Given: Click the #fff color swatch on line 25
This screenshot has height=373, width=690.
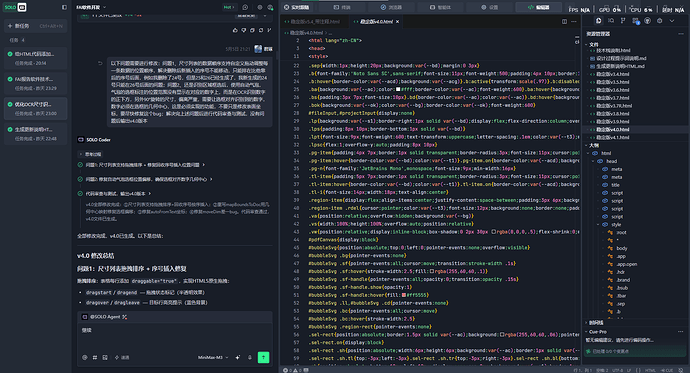Looking at the screenshot, I should [x=398, y=89].
